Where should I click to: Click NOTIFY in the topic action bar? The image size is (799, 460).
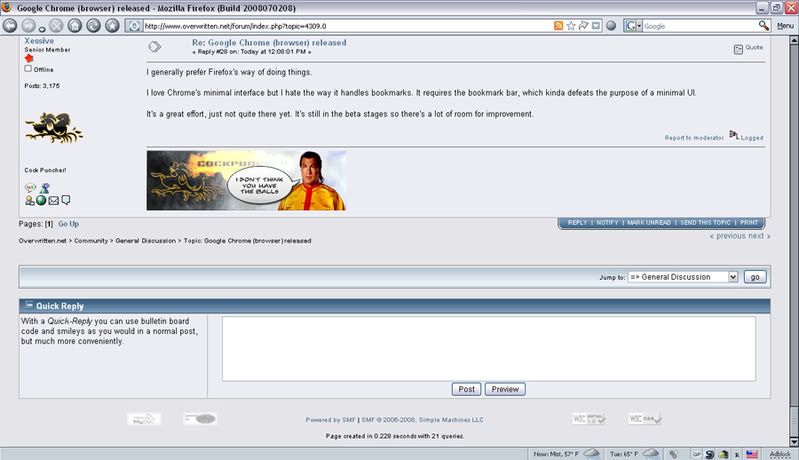click(x=607, y=223)
